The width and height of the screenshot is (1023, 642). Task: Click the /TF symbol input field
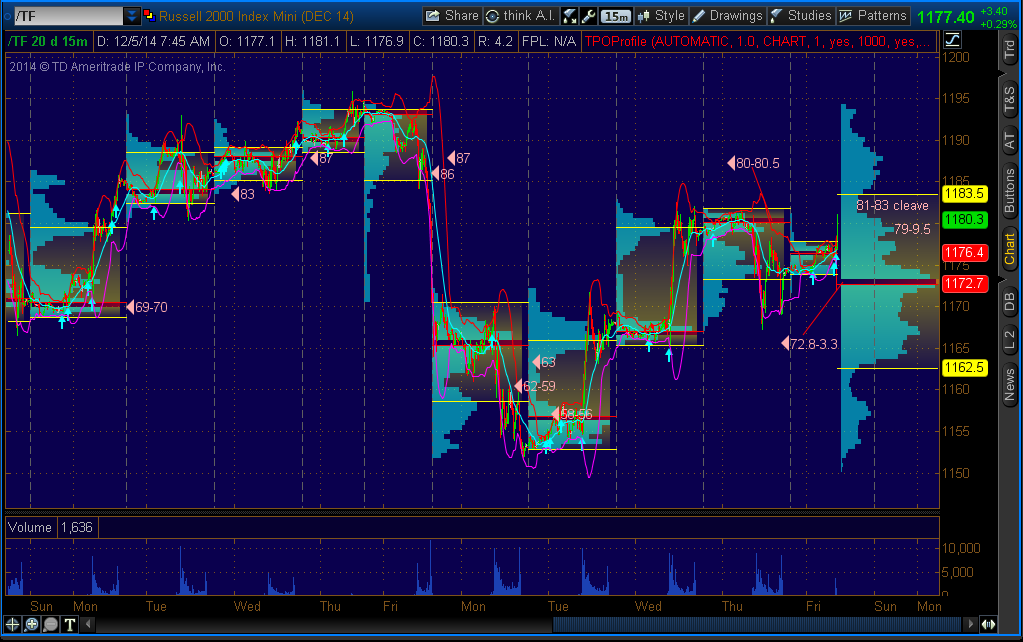60,15
